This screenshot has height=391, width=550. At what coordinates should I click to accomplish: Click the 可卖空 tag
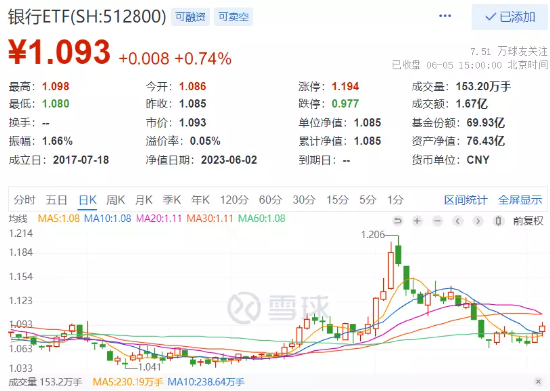click(x=233, y=17)
